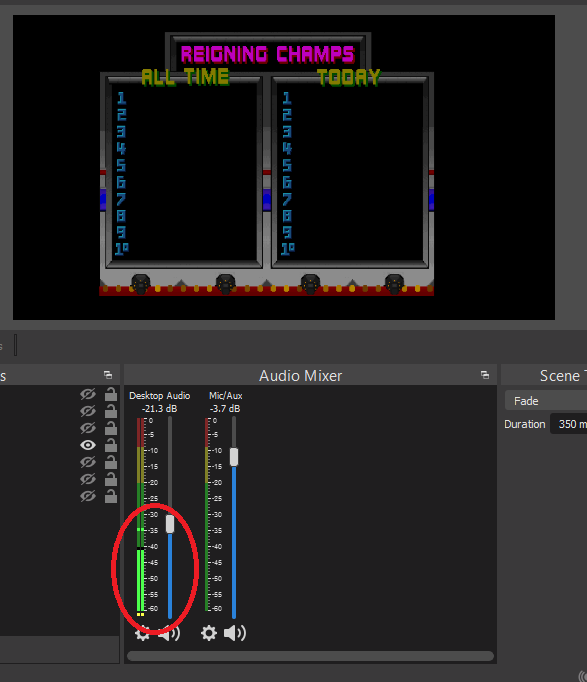Click the Duration 350 ms field
This screenshot has height=682, width=587.
coord(569,424)
